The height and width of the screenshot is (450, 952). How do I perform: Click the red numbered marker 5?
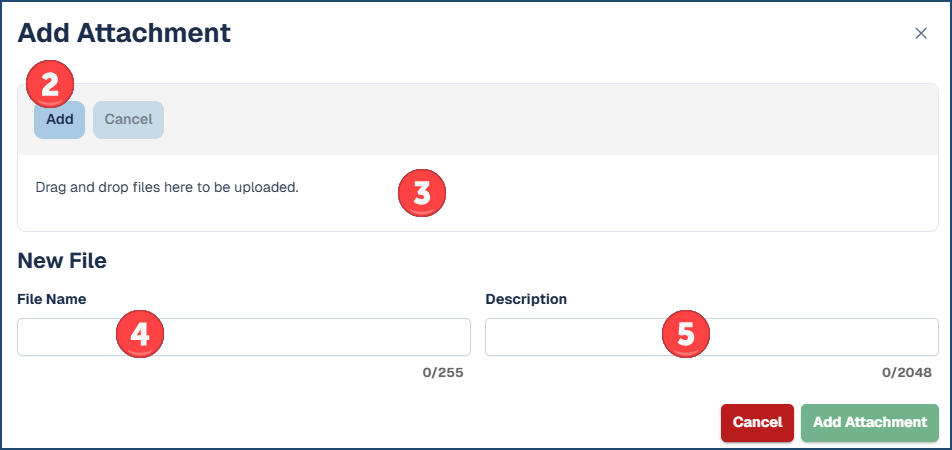click(685, 334)
